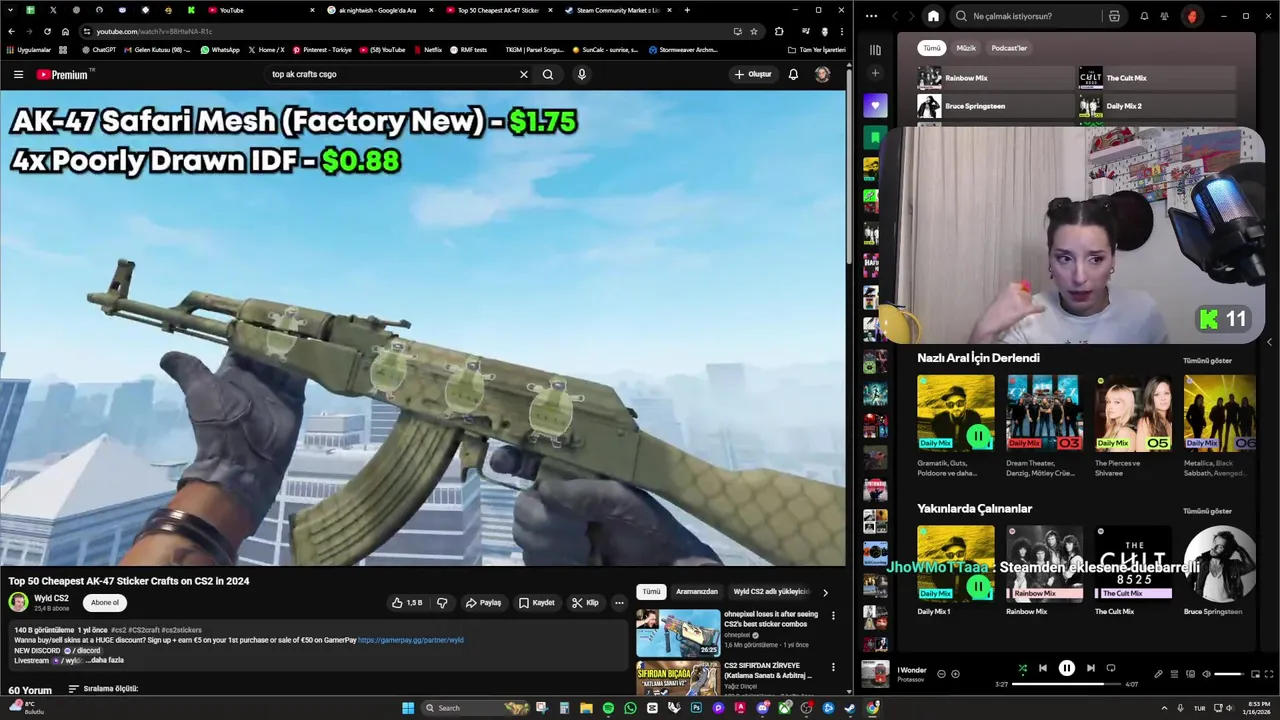1280x720 pixels.
Task: Open Sıralama ölçütü comment sorting
Action: point(103,689)
